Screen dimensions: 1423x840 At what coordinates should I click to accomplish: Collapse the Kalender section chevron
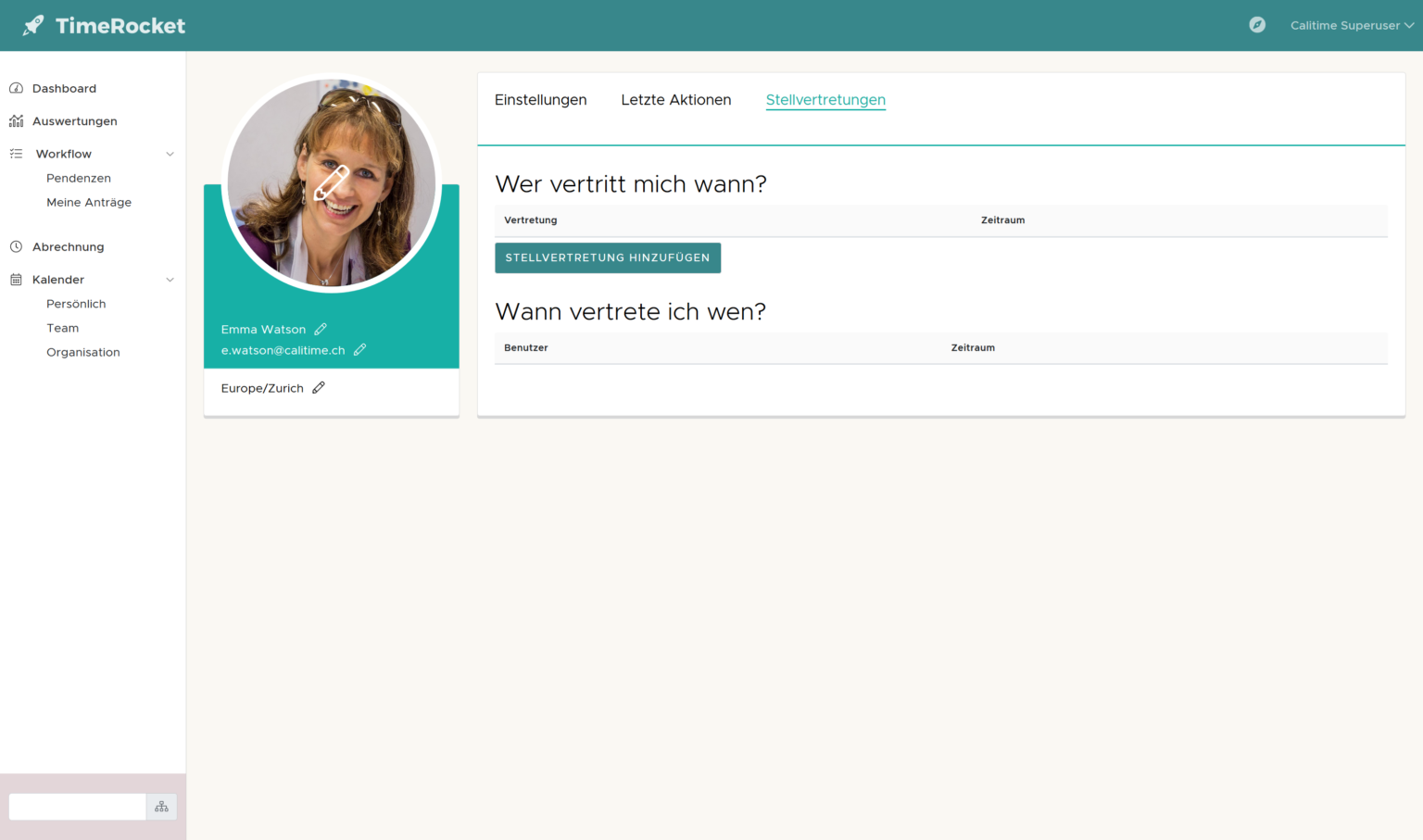pos(170,279)
